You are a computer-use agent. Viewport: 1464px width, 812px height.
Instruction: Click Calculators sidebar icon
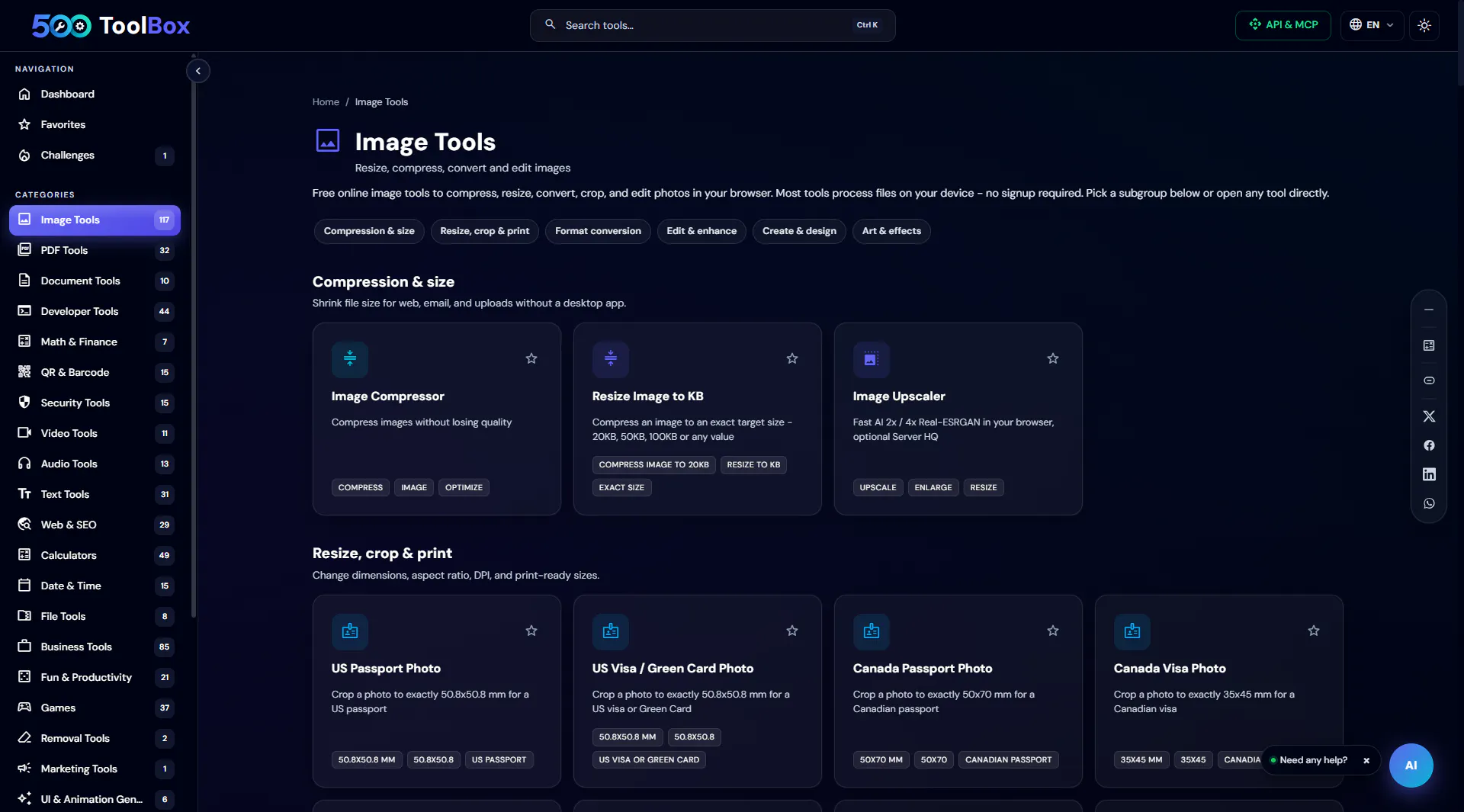click(24, 555)
